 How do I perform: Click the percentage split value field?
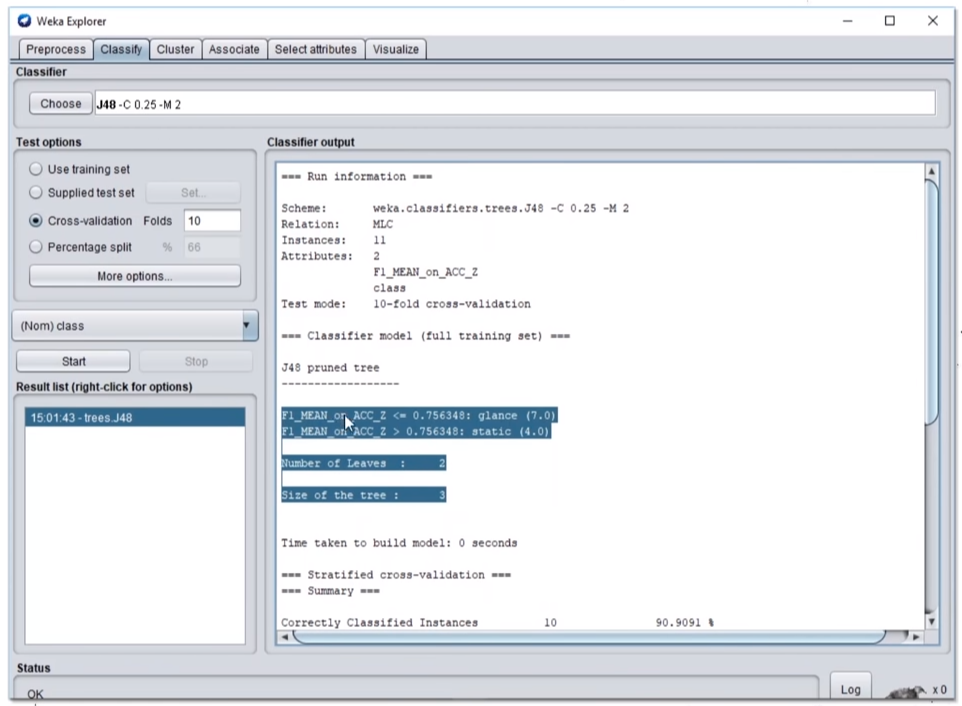[212, 247]
